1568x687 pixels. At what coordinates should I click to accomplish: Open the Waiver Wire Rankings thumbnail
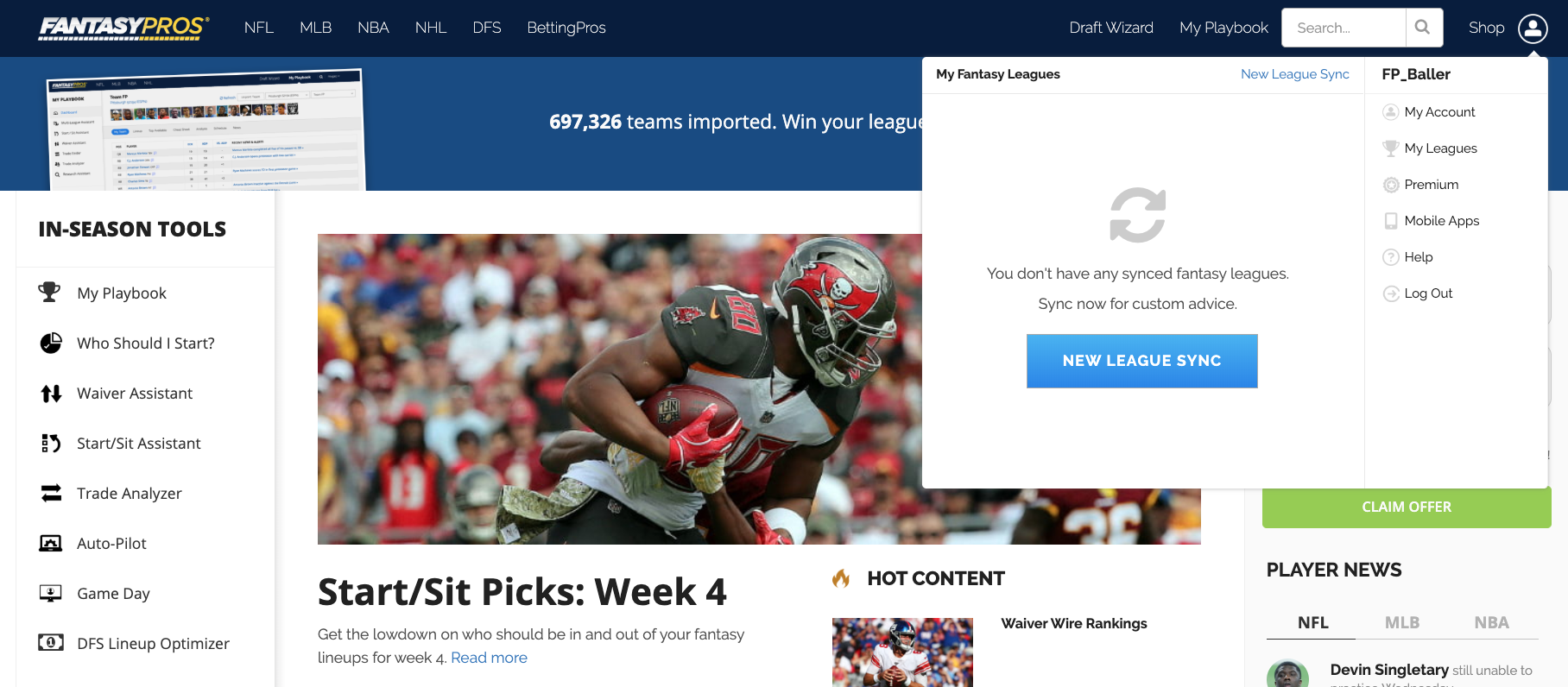(x=902, y=652)
